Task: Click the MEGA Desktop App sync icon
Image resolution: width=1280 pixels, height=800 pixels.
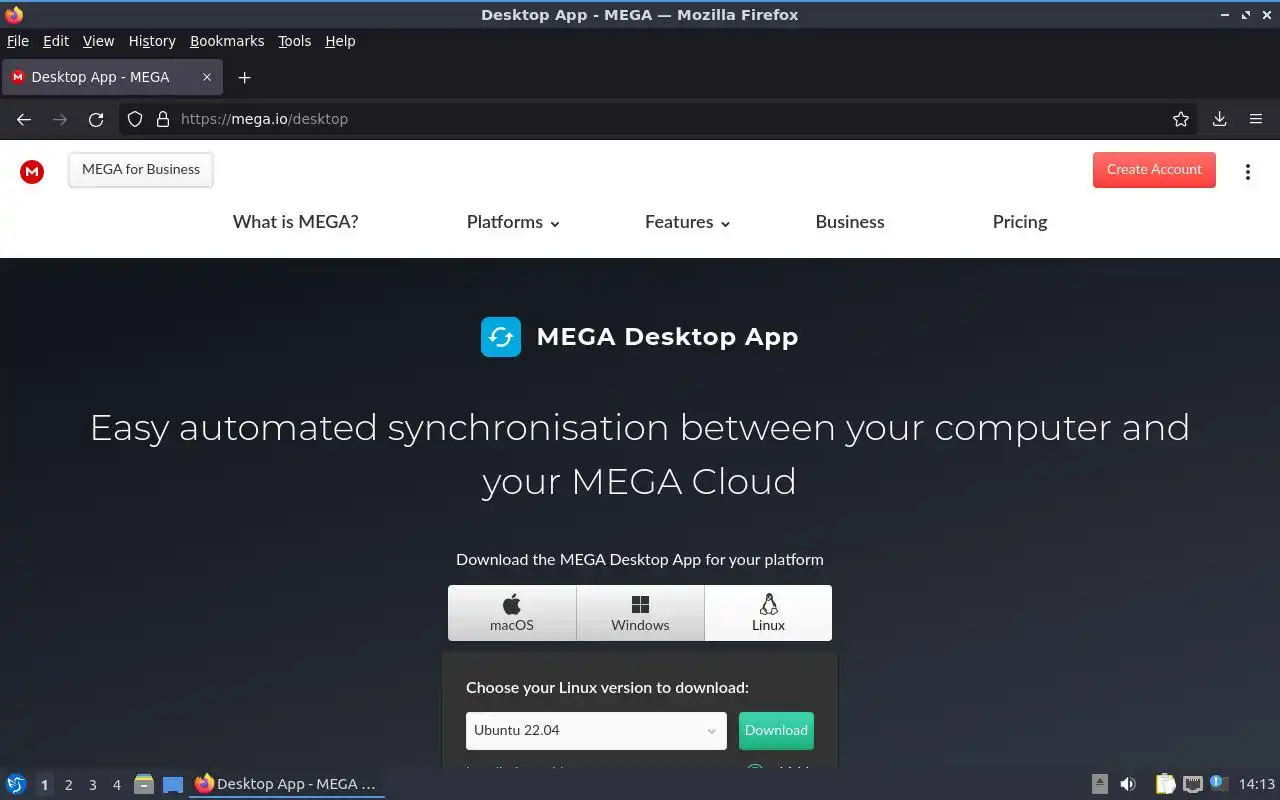Action: tap(501, 337)
